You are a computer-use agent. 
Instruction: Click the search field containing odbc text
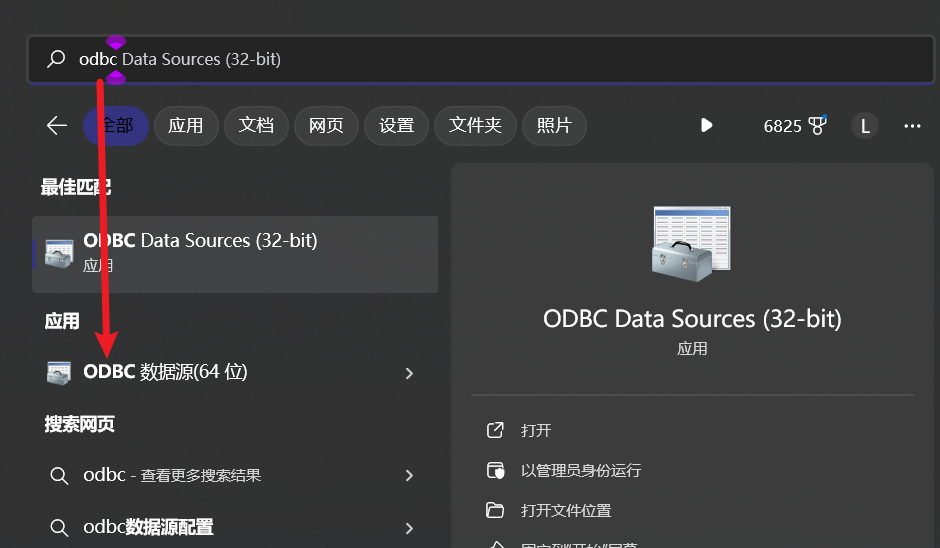point(481,59)
